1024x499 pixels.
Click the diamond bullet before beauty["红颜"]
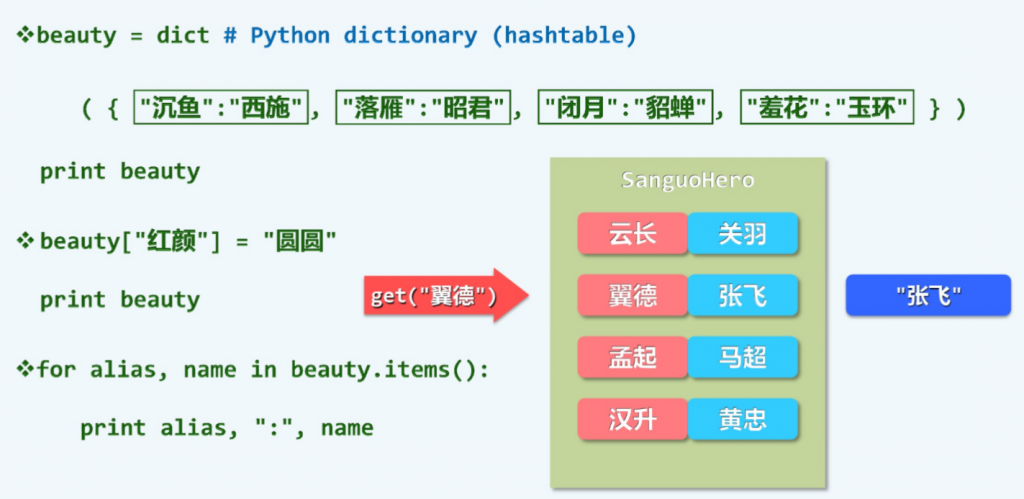pos(25,241)
